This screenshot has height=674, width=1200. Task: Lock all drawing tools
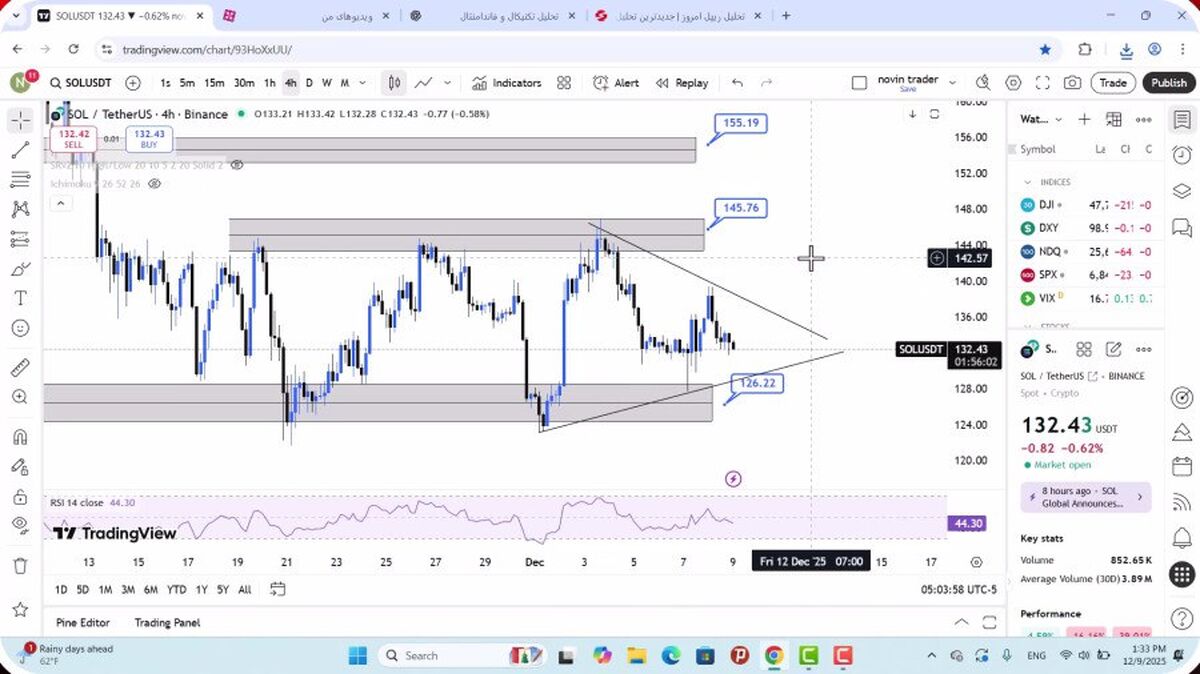pyautogui.click(x=20, y=497)
